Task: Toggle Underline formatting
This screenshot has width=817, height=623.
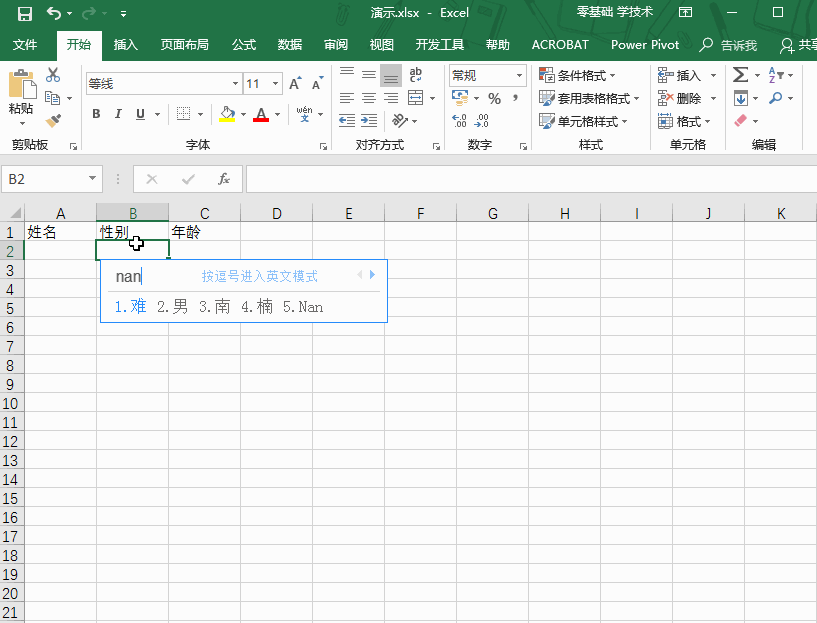Action: coord(140,114)
